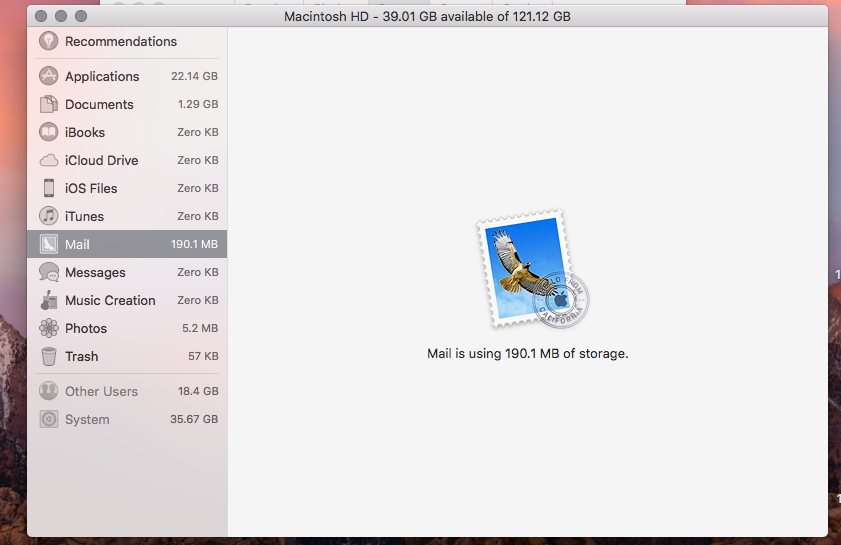The height and width of the screenshot is (545, 841).
Task: Show iBooks storage details
Action: pyautogui.click(x=127, y=132)
